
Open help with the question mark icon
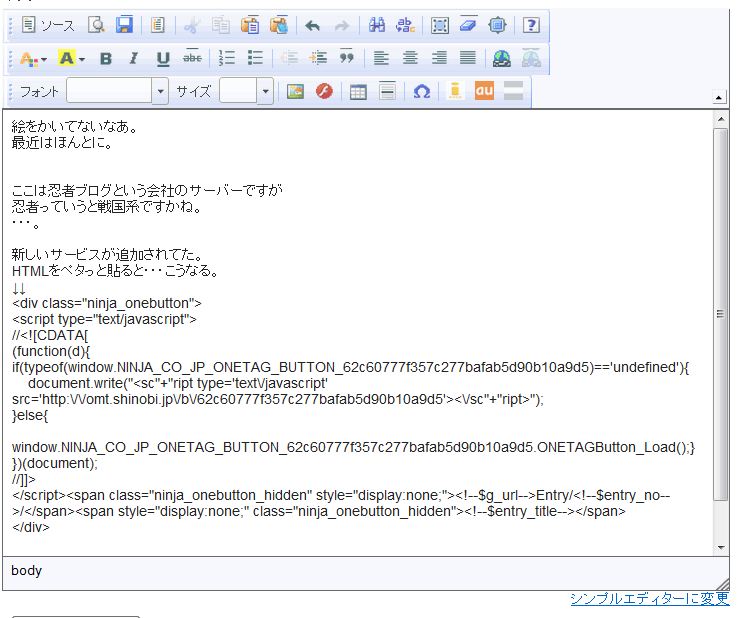point(531,25)
